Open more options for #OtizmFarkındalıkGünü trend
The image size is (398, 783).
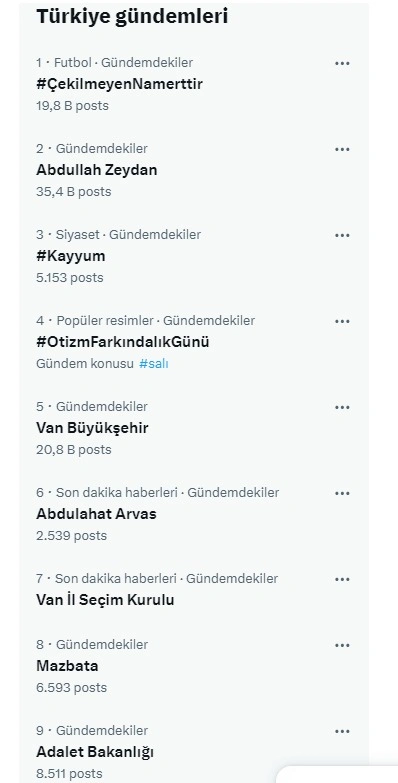(x=342, y=321)
